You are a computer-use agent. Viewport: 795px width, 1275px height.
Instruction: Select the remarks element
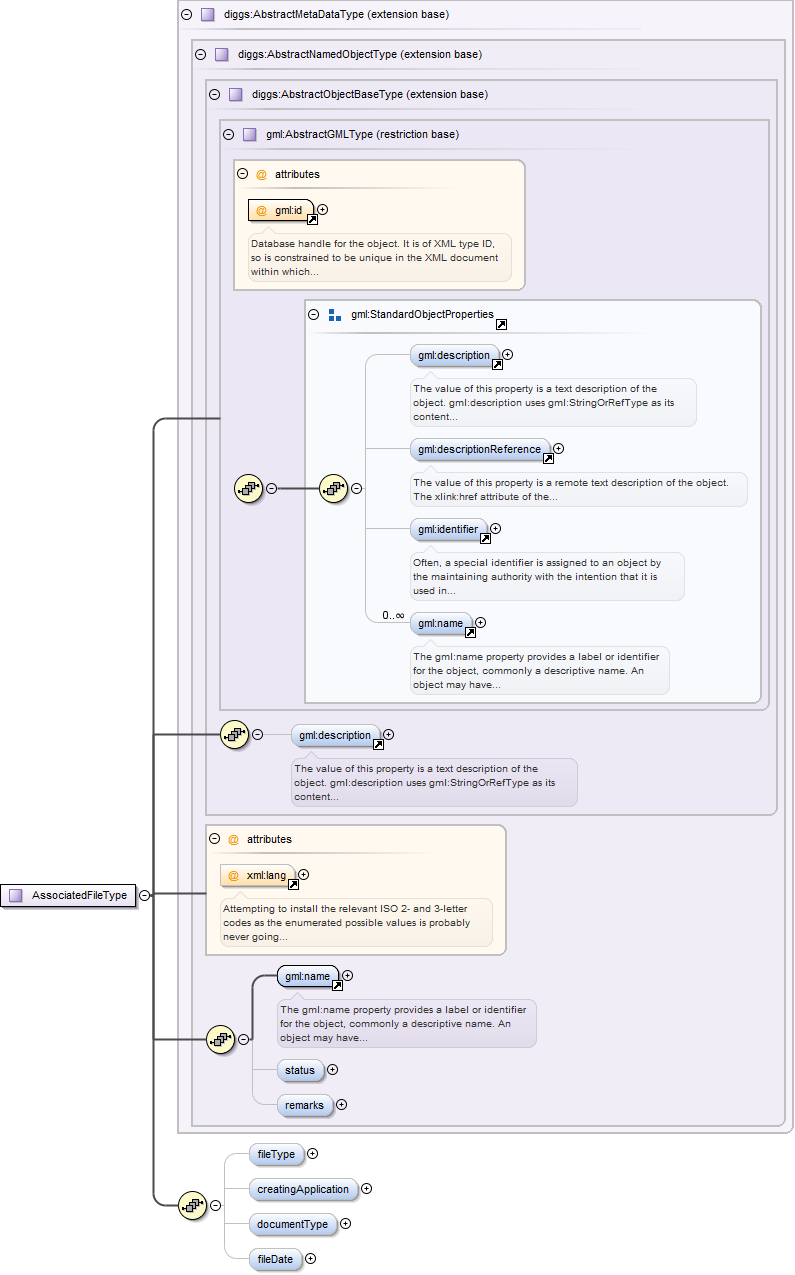tap(304, 1105)
